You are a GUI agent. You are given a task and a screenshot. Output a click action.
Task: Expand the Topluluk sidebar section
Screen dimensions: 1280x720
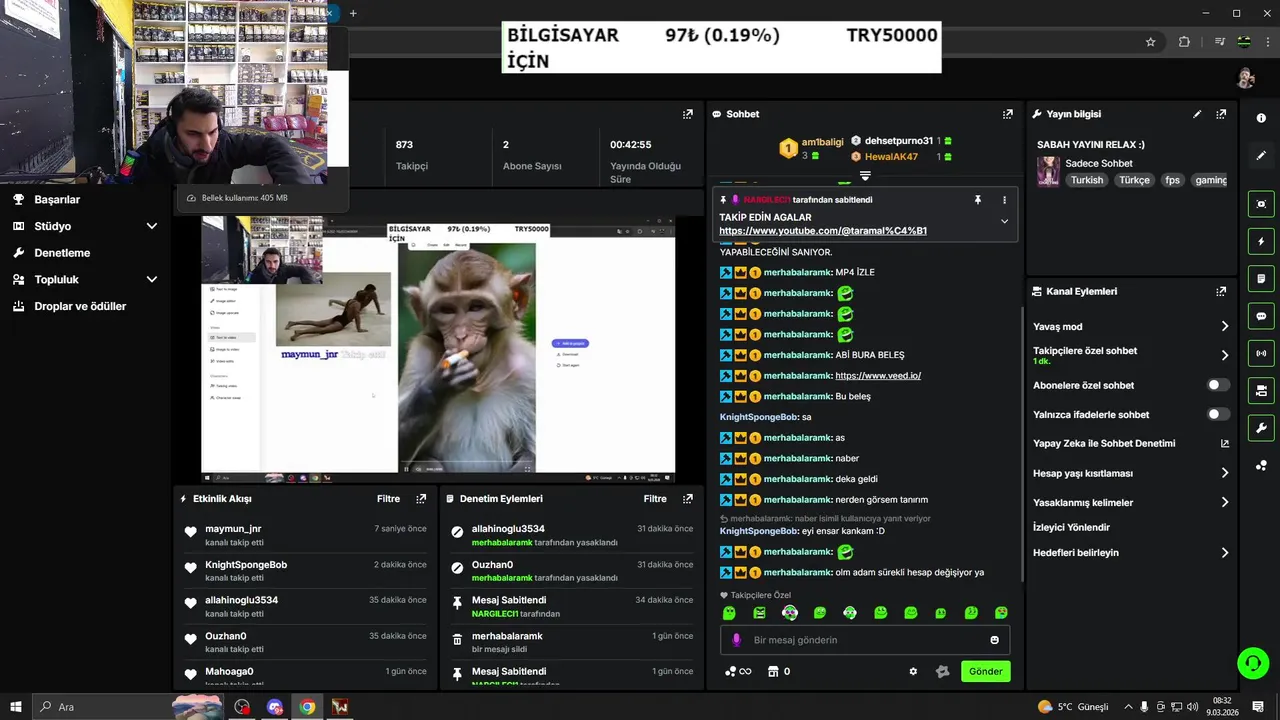pos(151,280)
